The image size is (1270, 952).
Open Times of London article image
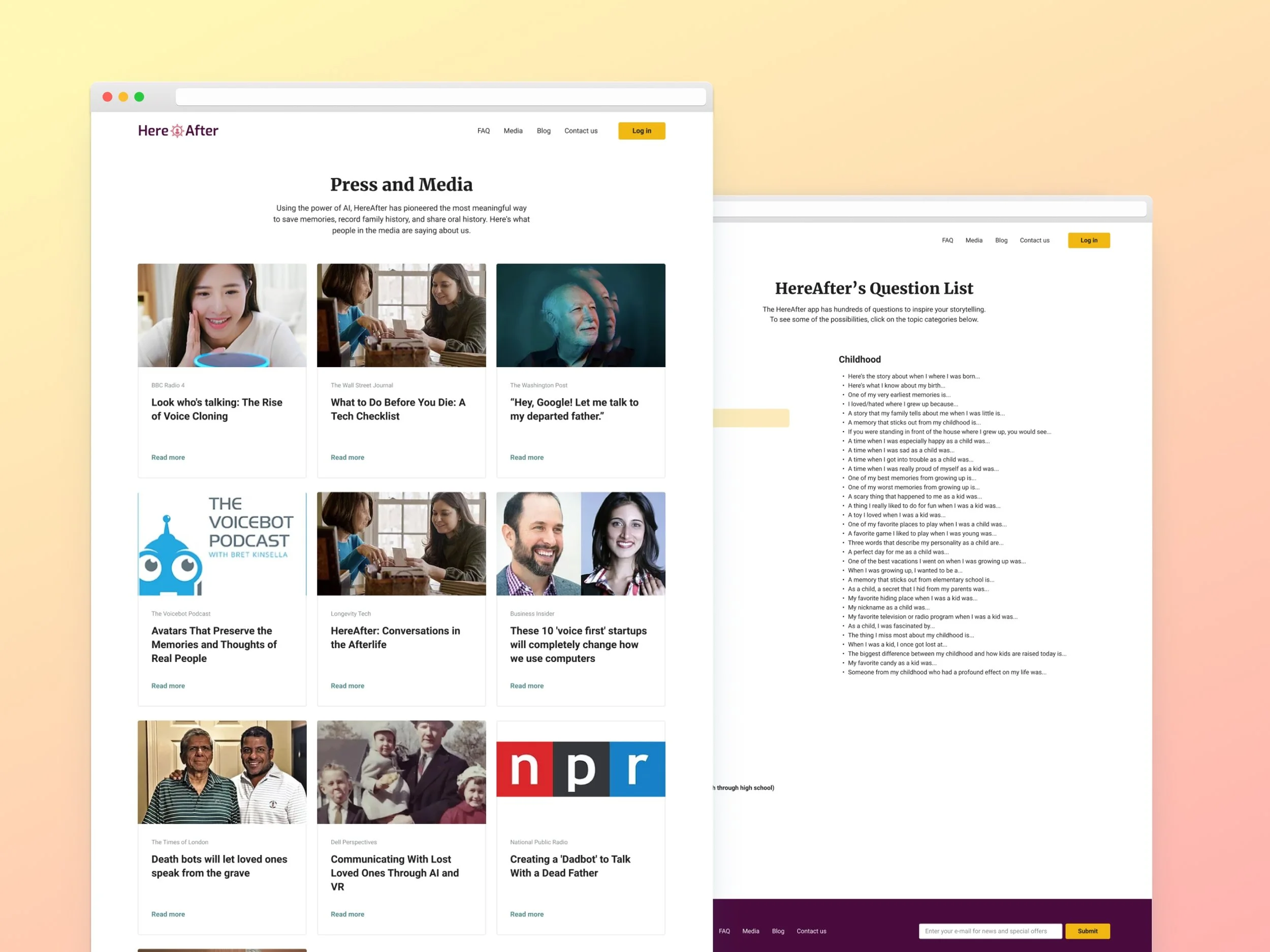(x=221, y=772)
